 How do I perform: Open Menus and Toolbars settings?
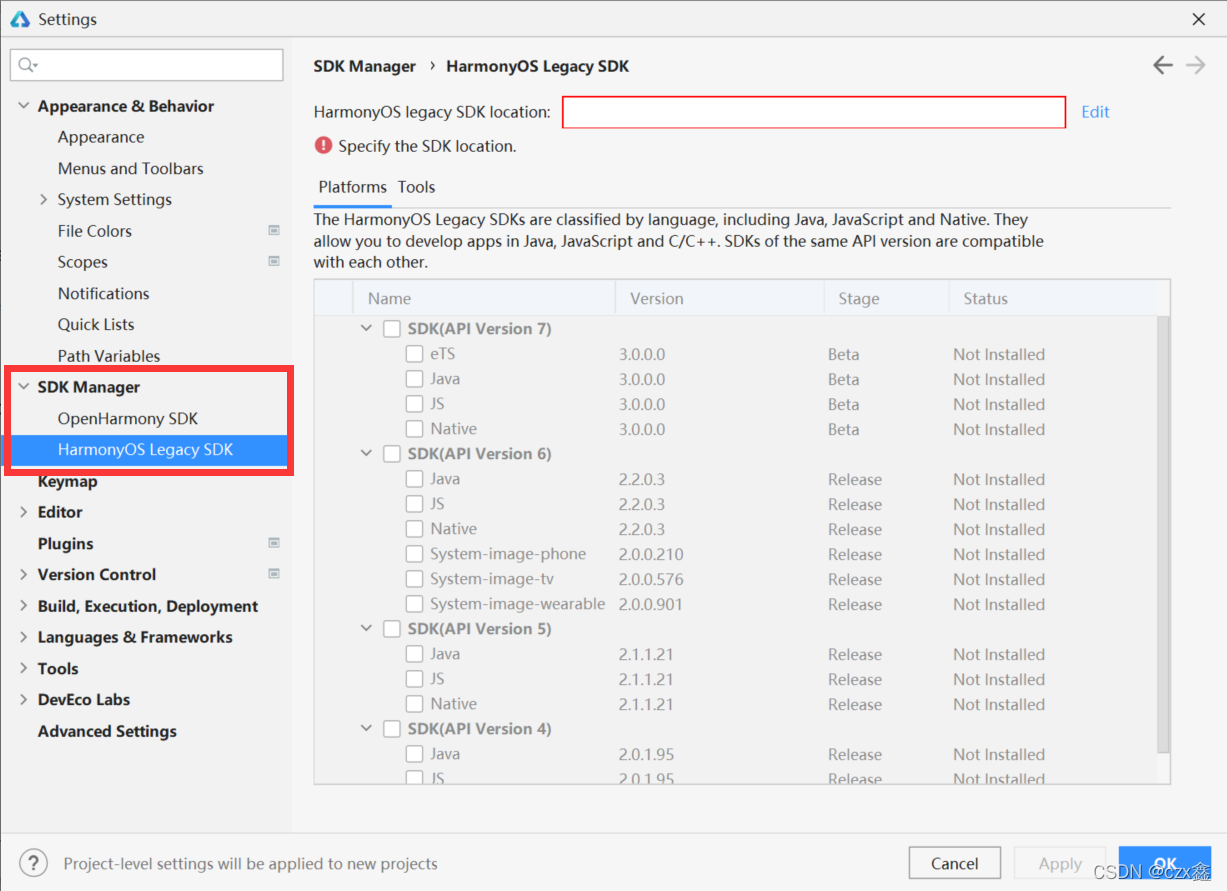coord(131,168)
